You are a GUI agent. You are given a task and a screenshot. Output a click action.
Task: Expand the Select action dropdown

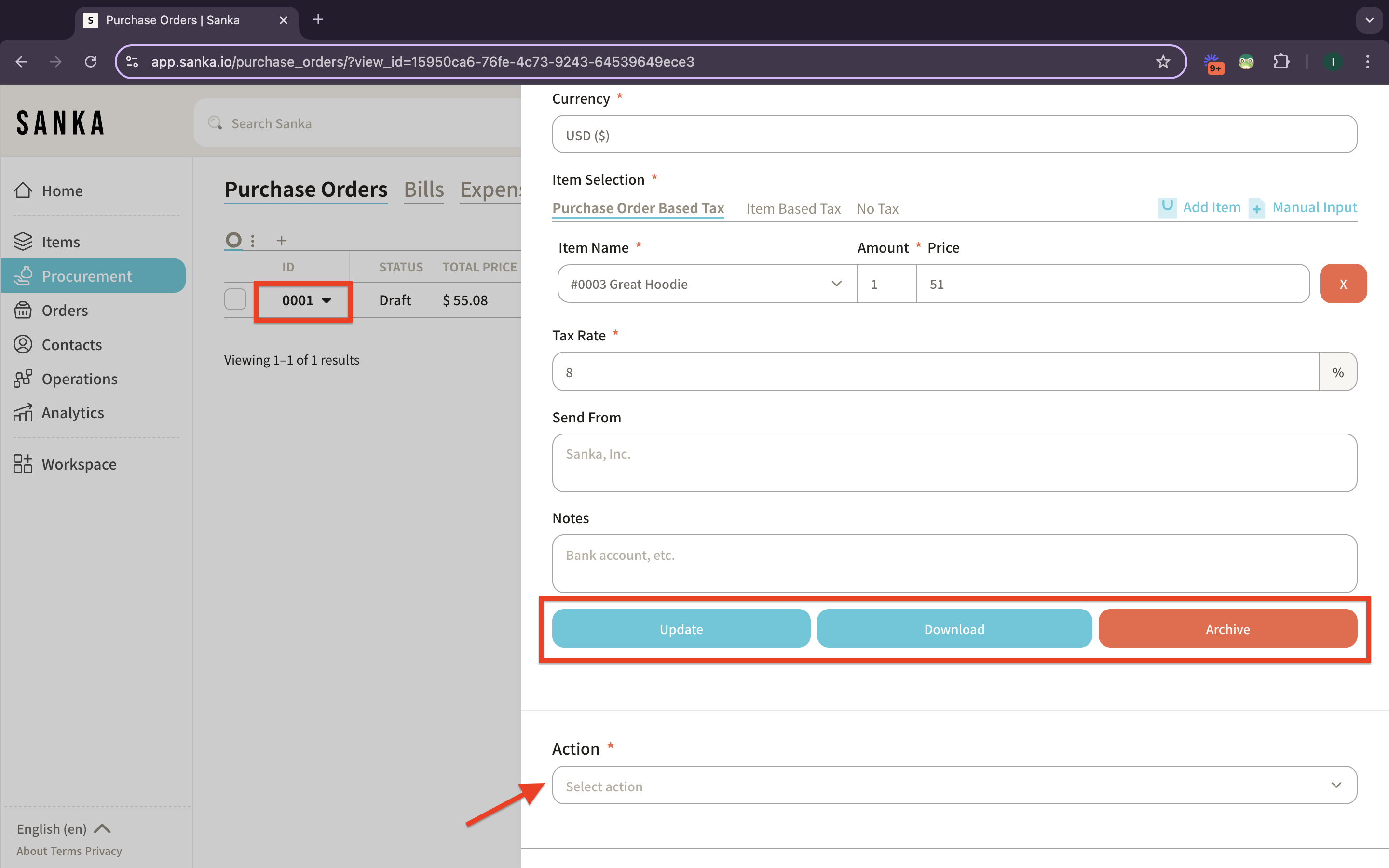pos(954,786)
